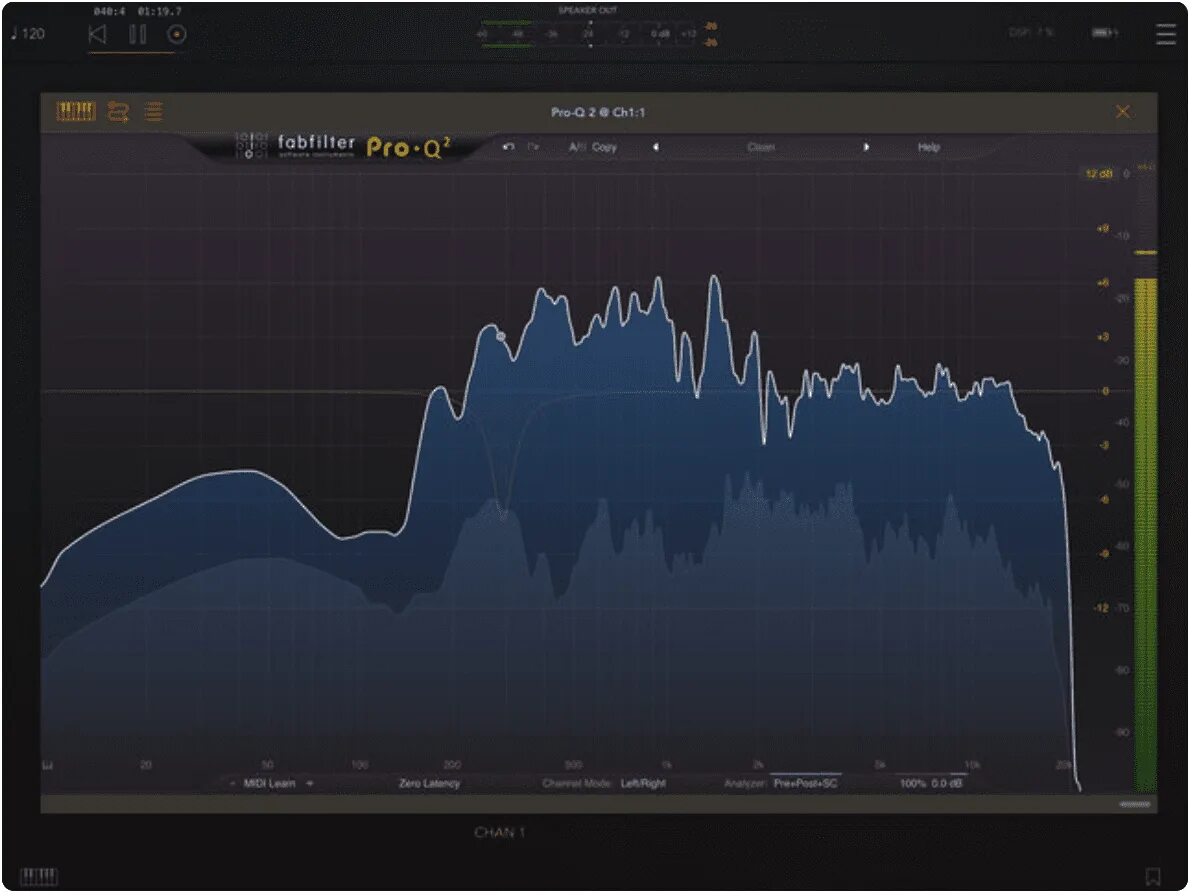Viewport: 1192px width, 896px height.
Task: Open the 12 dB display range dropdown
Action: [1099, 173]
